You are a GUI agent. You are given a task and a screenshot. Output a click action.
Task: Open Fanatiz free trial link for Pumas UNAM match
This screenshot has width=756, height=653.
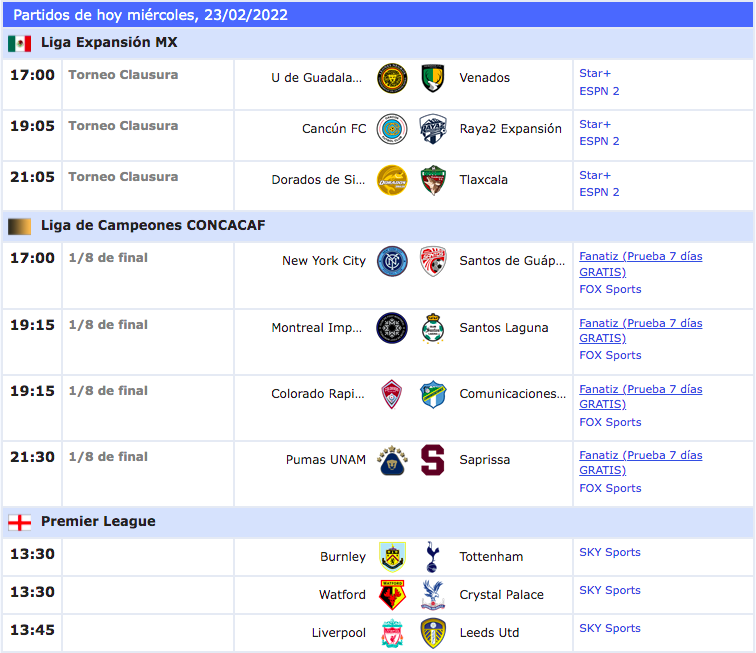640,463
